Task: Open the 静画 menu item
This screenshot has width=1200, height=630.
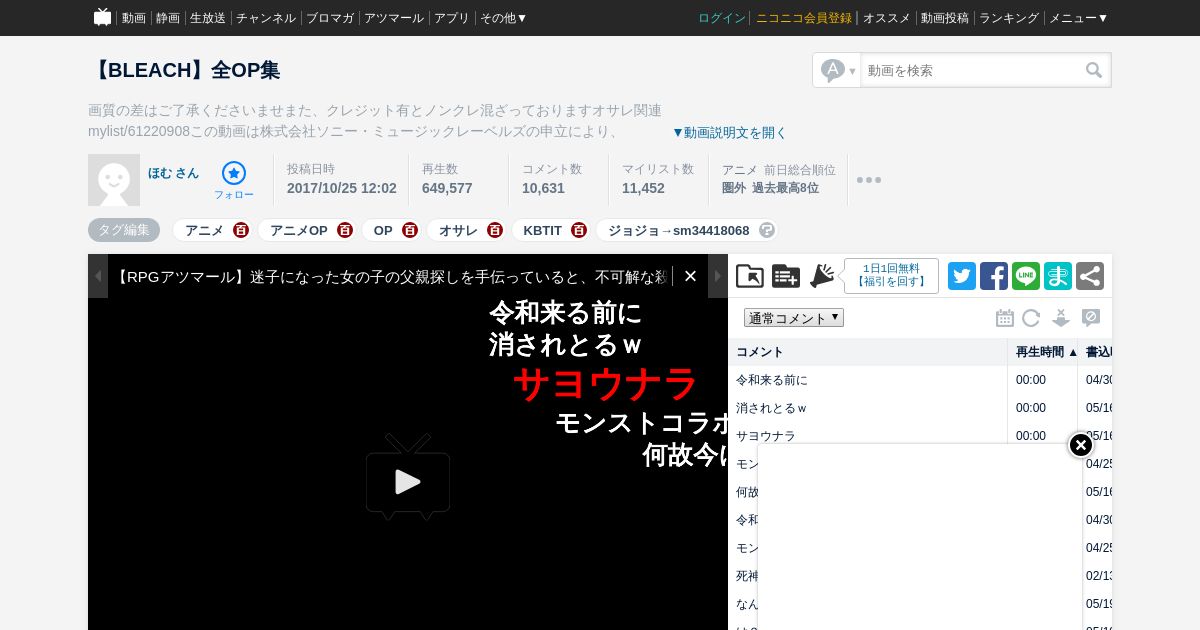Action: click(168, 18)
